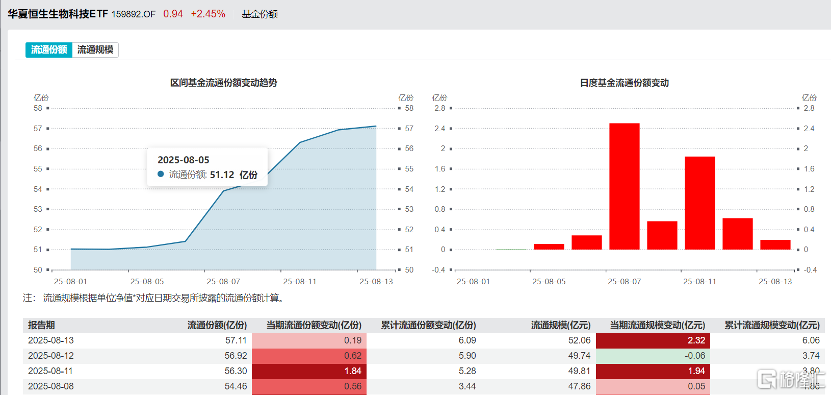This screenshot has height=396, width=832.
Task: Click the red bar for 25-08-12
Action: (x=738, y=234)
